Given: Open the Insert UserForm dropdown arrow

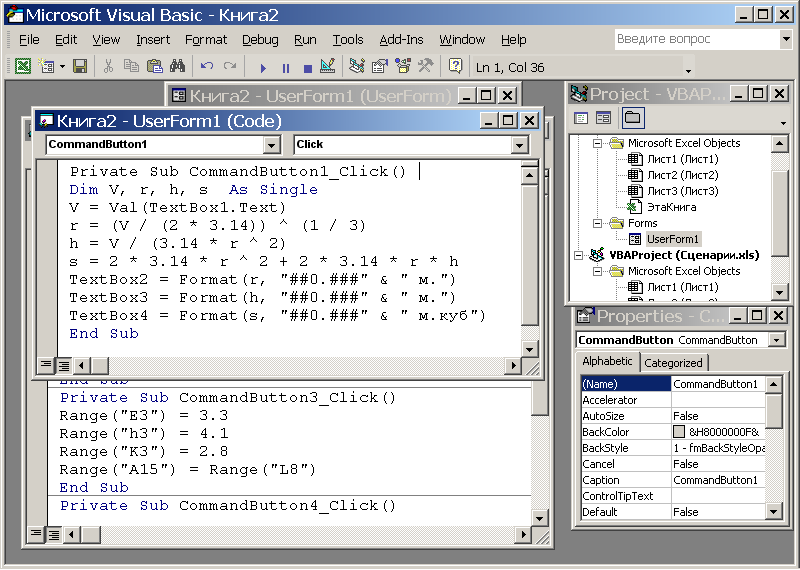Looking at the screenshot, I should coord(62,66).
